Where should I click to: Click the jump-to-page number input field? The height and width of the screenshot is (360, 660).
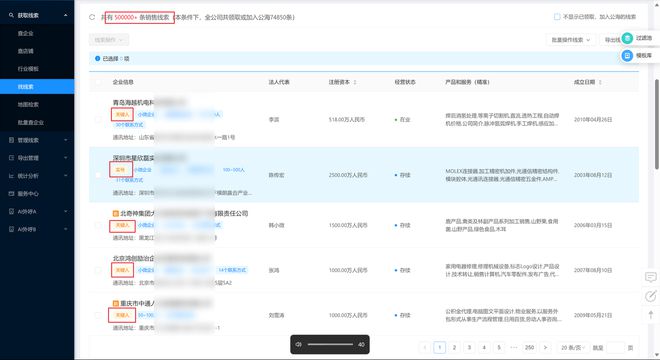[615, 347]
